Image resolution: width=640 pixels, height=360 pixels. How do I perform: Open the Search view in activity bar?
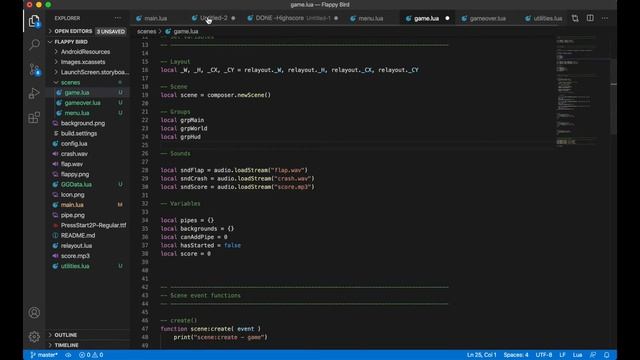(34, 44)
